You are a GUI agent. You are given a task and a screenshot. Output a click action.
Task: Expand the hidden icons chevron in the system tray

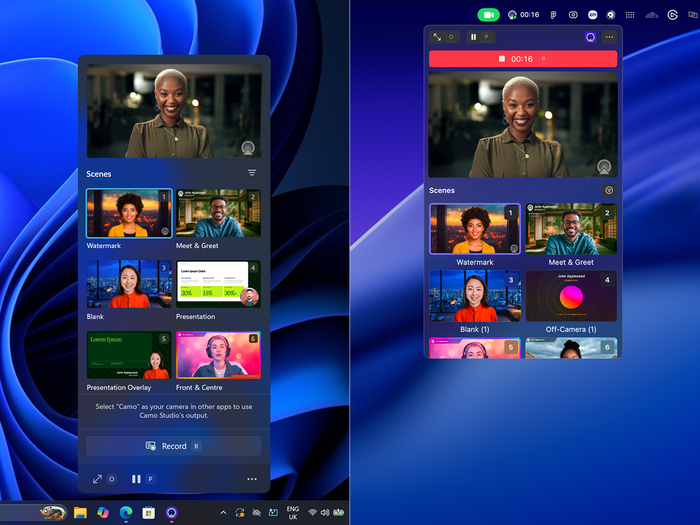click(x=223, y=512)
